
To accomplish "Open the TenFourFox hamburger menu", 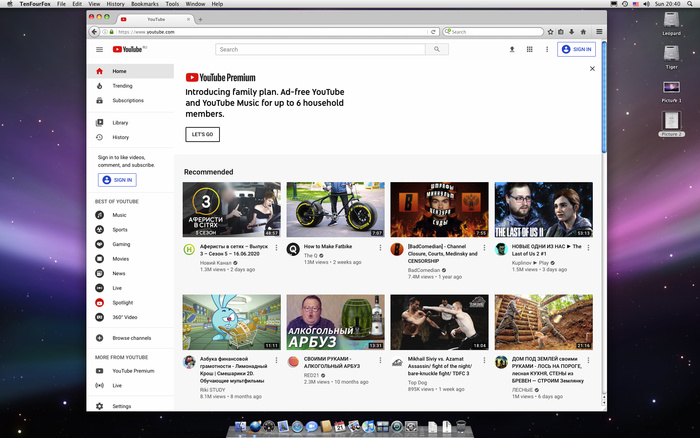I will point(599,32).
